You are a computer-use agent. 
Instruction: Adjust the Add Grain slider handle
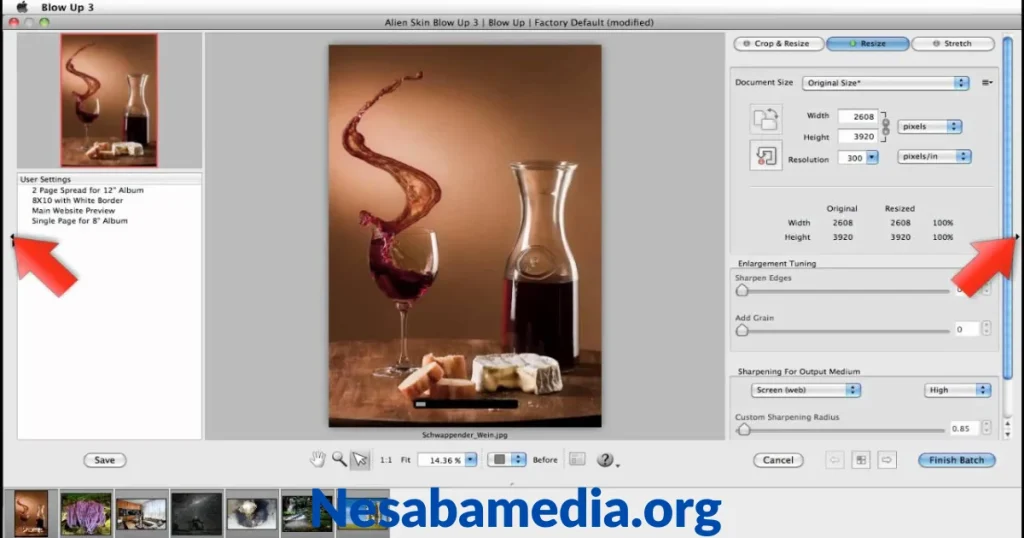tap(742, 330)
